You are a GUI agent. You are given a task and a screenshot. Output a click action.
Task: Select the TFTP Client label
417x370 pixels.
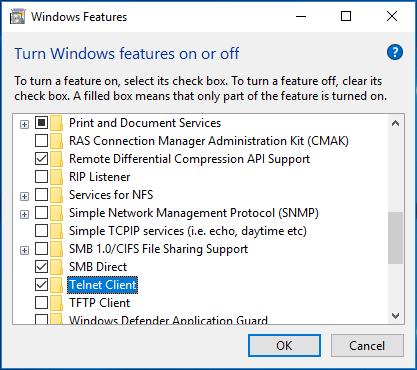point(100,303)
